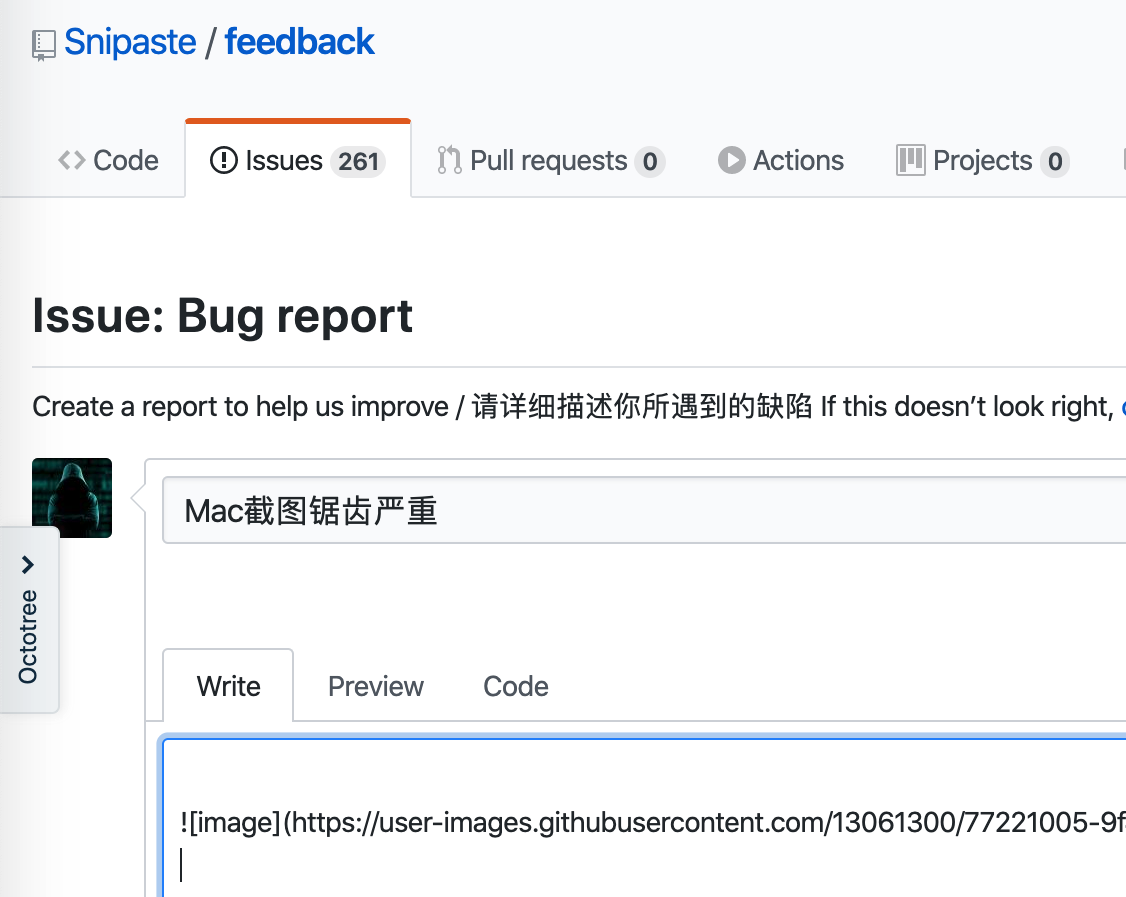Switch to the Code tab in the editor
Screen dimensions: 1126x897
tap(515, 686)
